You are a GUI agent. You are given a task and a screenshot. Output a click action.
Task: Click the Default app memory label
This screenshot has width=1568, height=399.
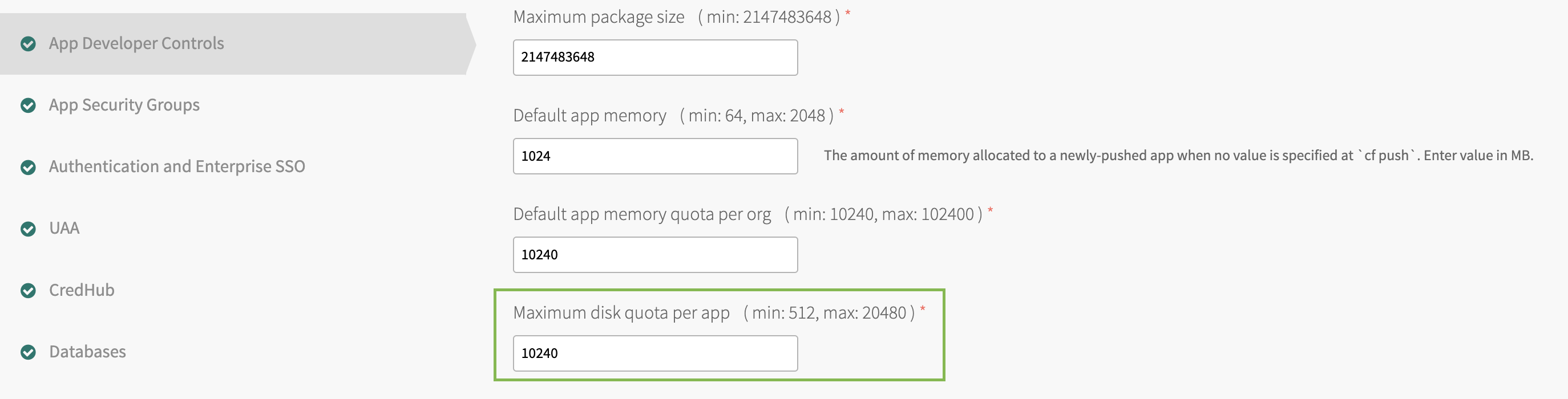click(x=589, y=116)
